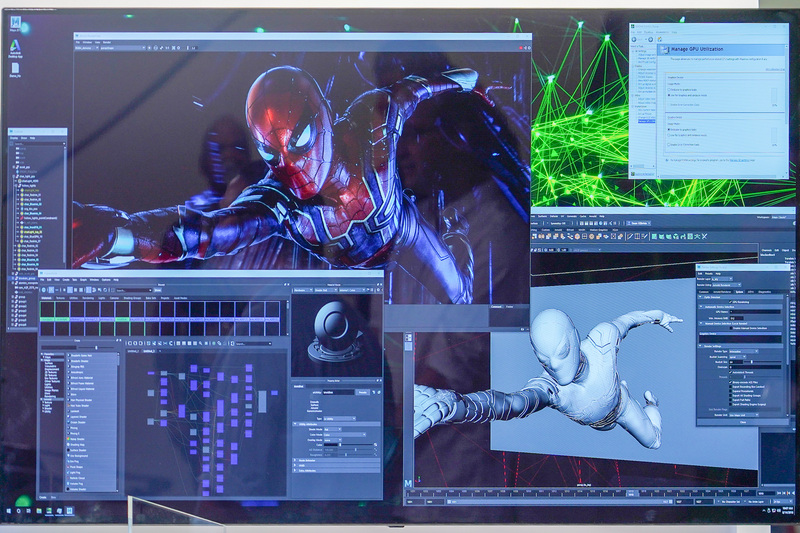Click the Cortana search circle in taskbar
Viewport: 800px width, 533px height.
(x=18, y=511)
